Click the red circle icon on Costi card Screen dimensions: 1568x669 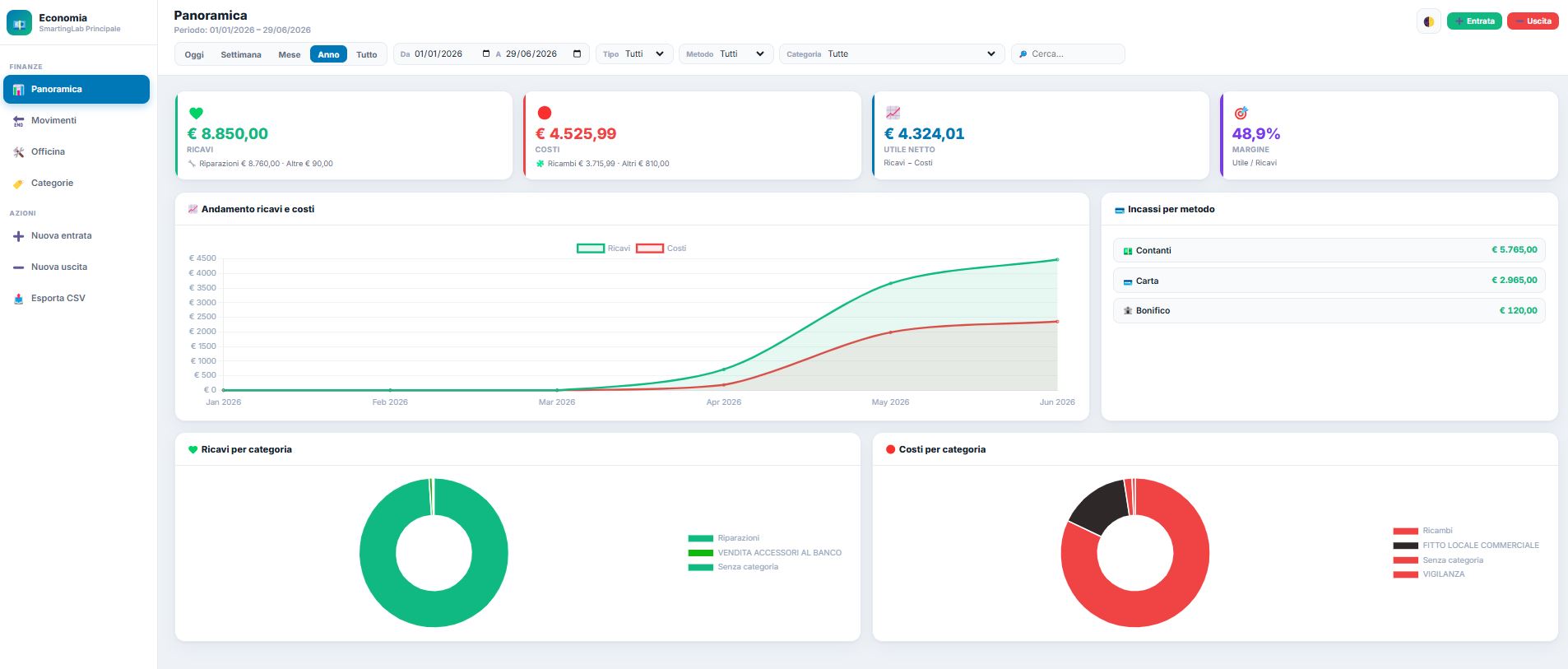tap(544, 113)
